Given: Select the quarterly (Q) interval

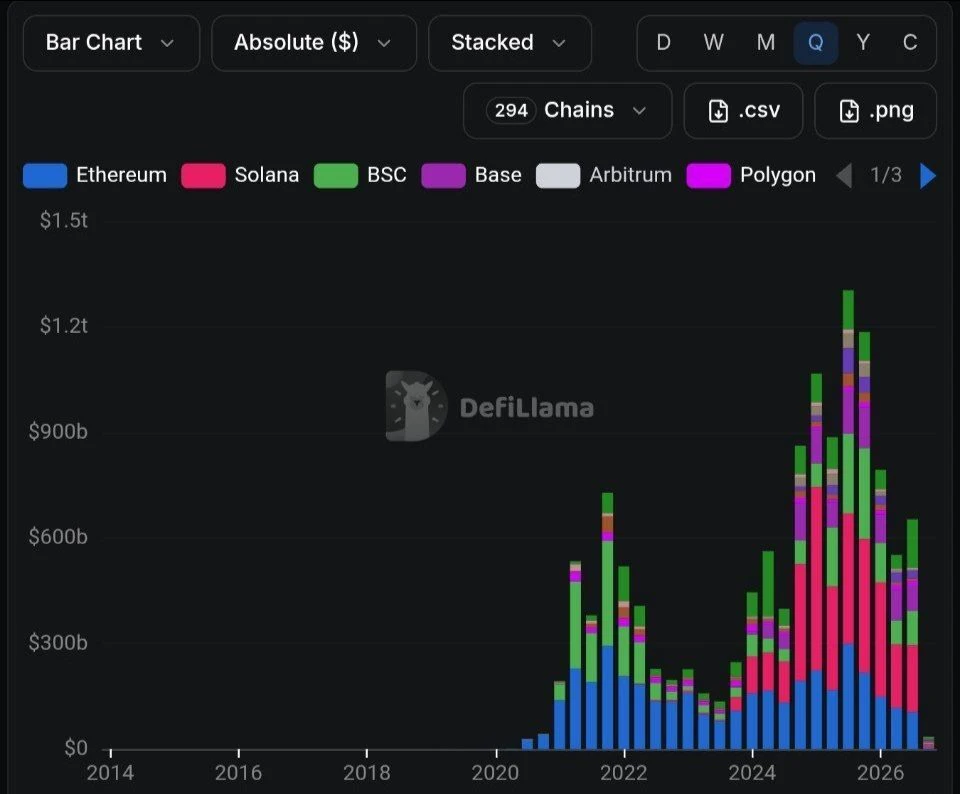Looking at the screenshot, I should pyautogui.click(x=816, y=43).
